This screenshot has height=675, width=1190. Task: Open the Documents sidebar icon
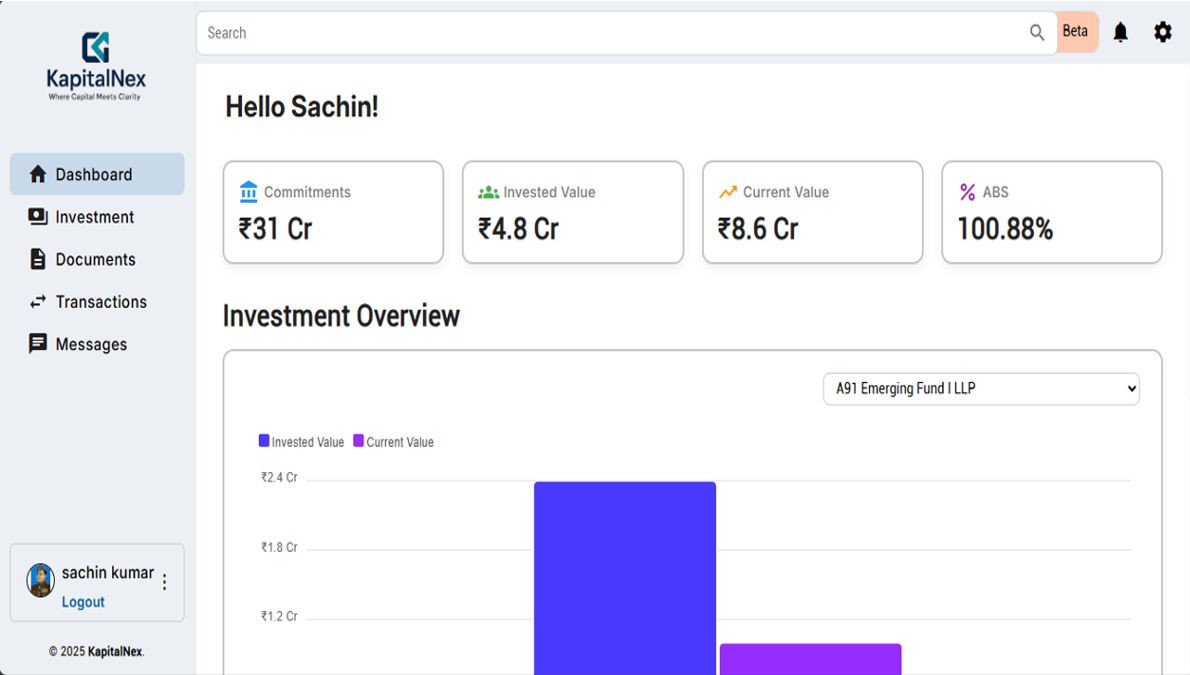pyautogui.click(x=37, y=258)
